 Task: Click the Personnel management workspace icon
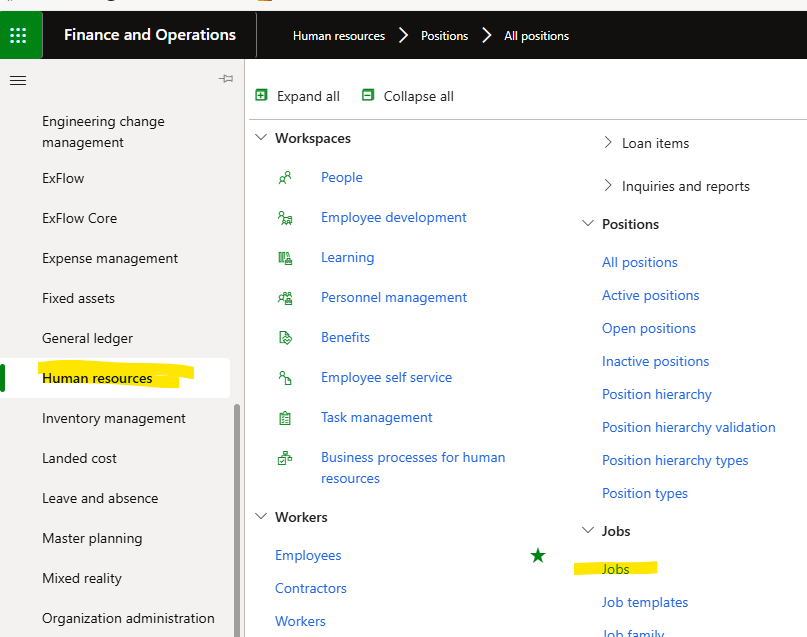click(285, 298)
